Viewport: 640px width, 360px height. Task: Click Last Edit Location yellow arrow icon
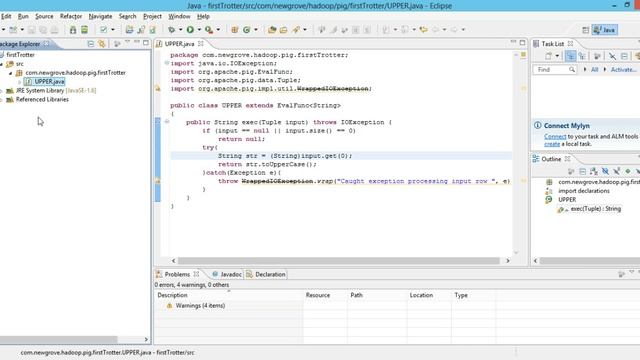[424, 29]
